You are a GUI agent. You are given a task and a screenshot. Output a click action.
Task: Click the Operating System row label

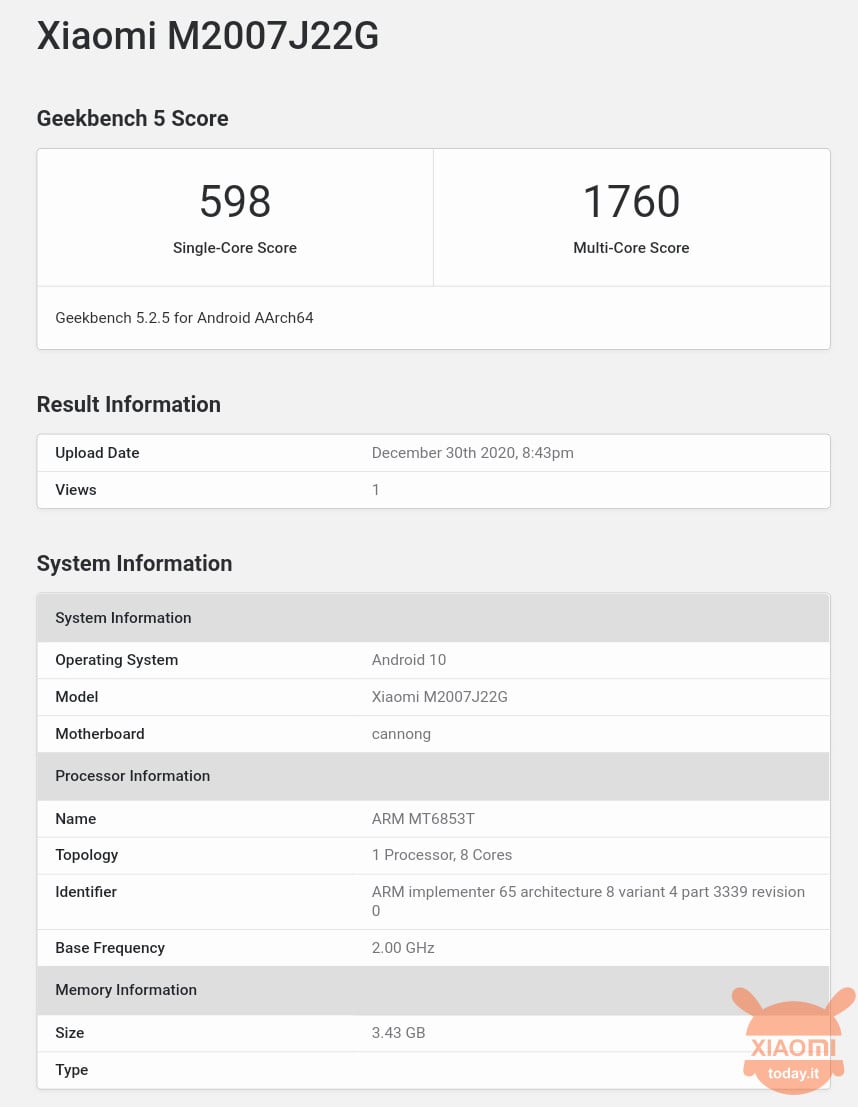[x=117, y=659]
